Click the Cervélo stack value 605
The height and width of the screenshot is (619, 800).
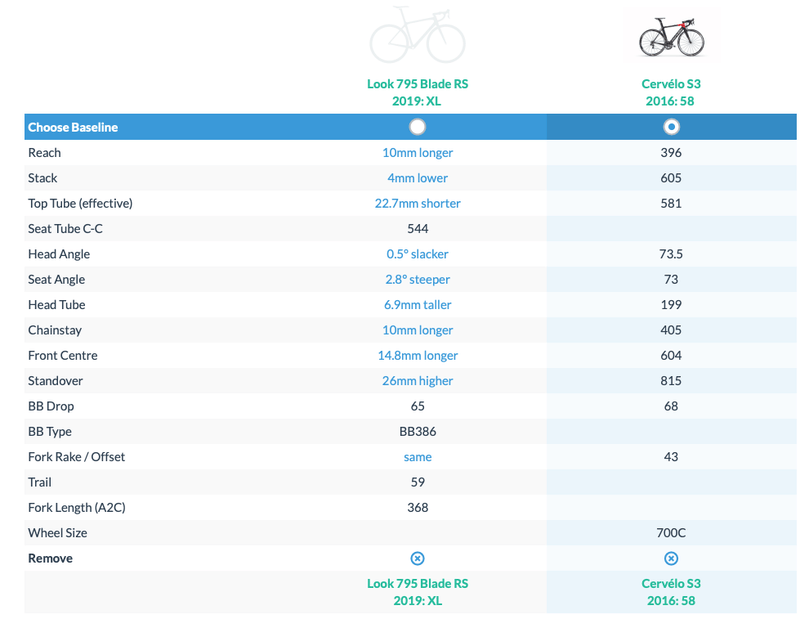coord(671,178)
